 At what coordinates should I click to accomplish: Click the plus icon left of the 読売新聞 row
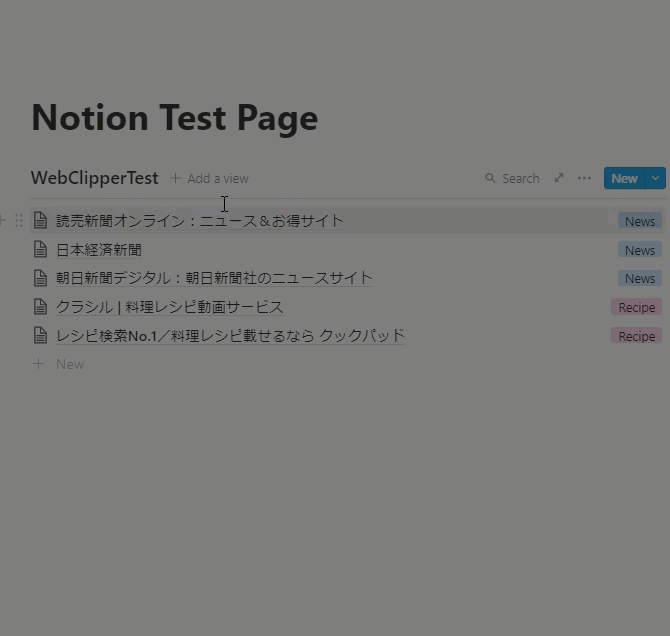coord(3,221)
